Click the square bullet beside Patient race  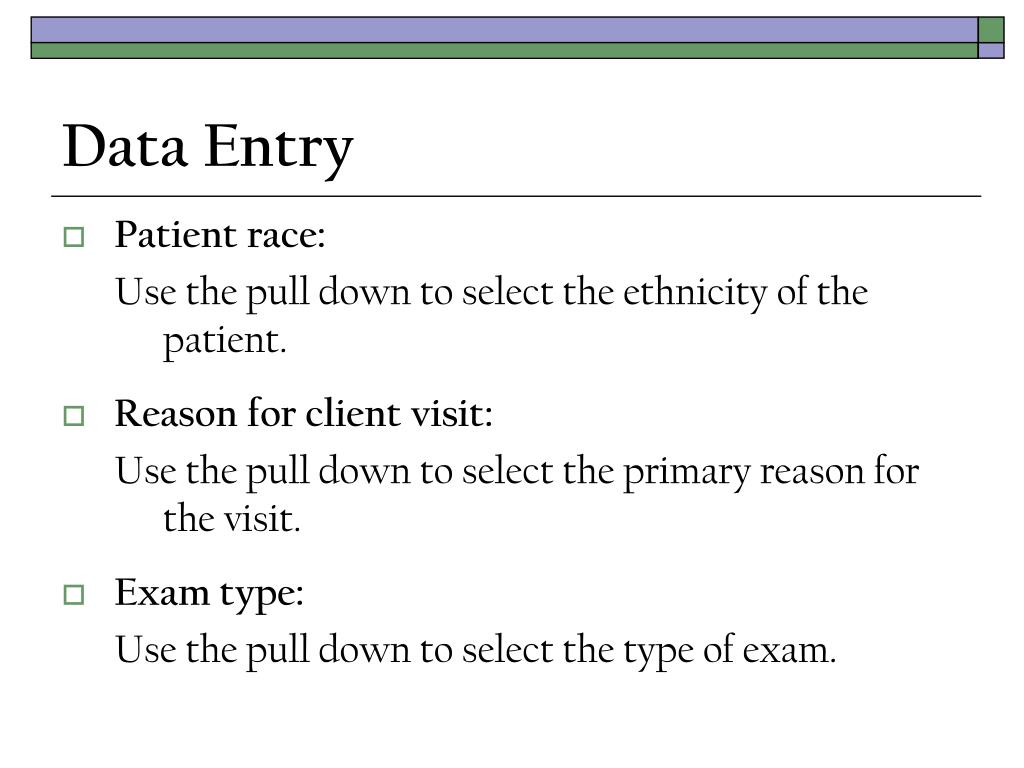click(x=74, y=236)
